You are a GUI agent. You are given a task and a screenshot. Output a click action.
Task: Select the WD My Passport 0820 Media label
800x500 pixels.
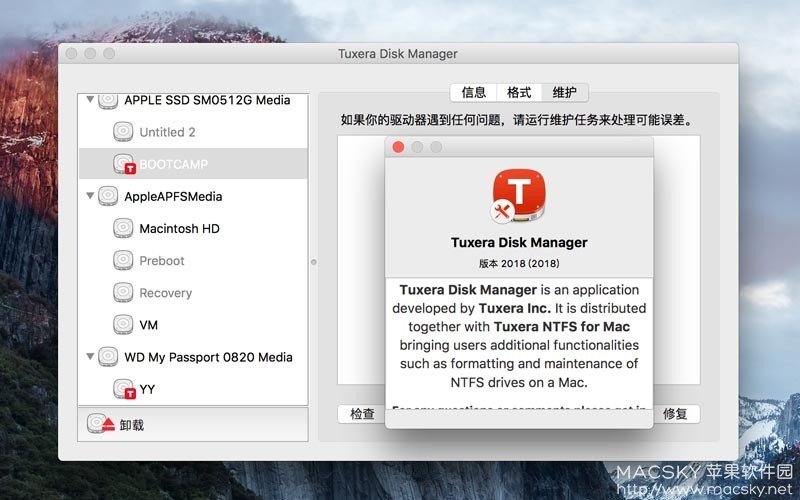click(x=208, y=357)
